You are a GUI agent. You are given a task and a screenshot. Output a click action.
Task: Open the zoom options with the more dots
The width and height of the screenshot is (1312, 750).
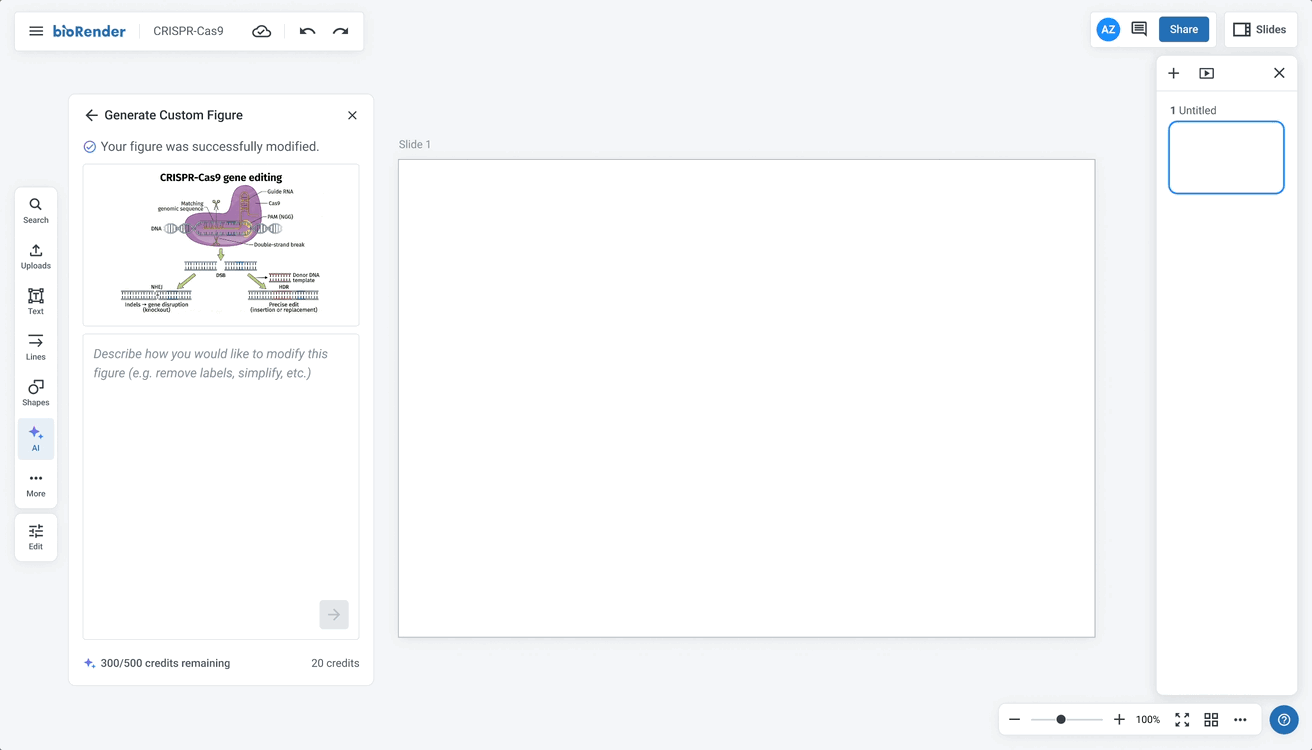(1241, 719)
